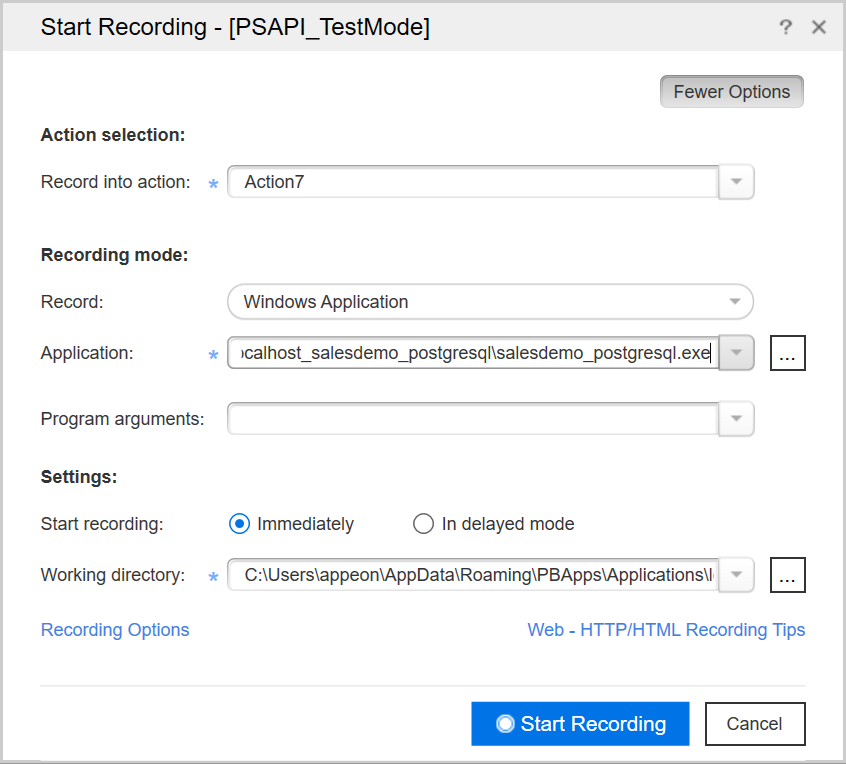Image resolution: width=846 pixels, height=764 pixels.
Task: Click the Program arguments text field
Action: coord(472,419)
